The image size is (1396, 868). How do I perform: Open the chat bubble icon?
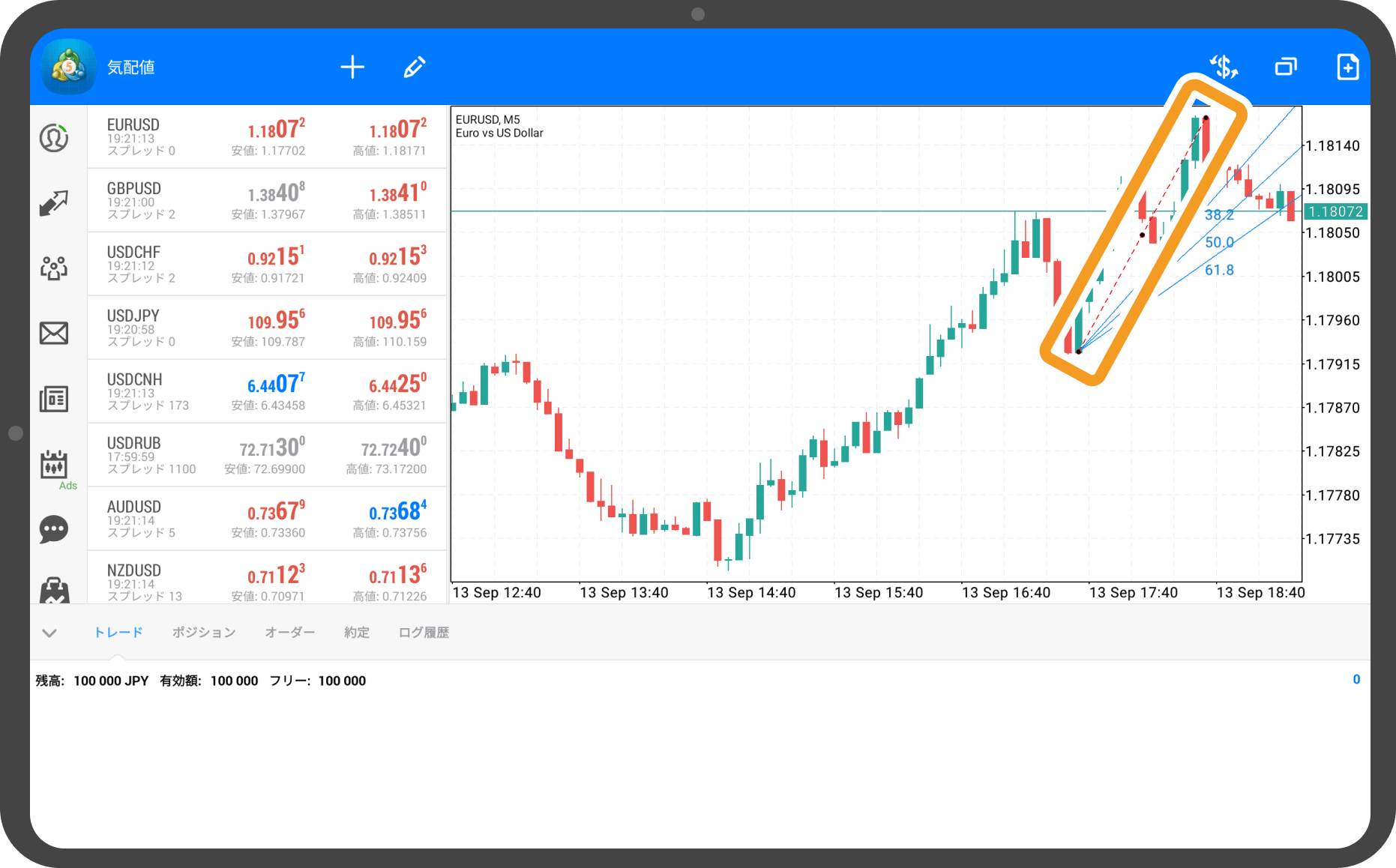coord(54,529)
